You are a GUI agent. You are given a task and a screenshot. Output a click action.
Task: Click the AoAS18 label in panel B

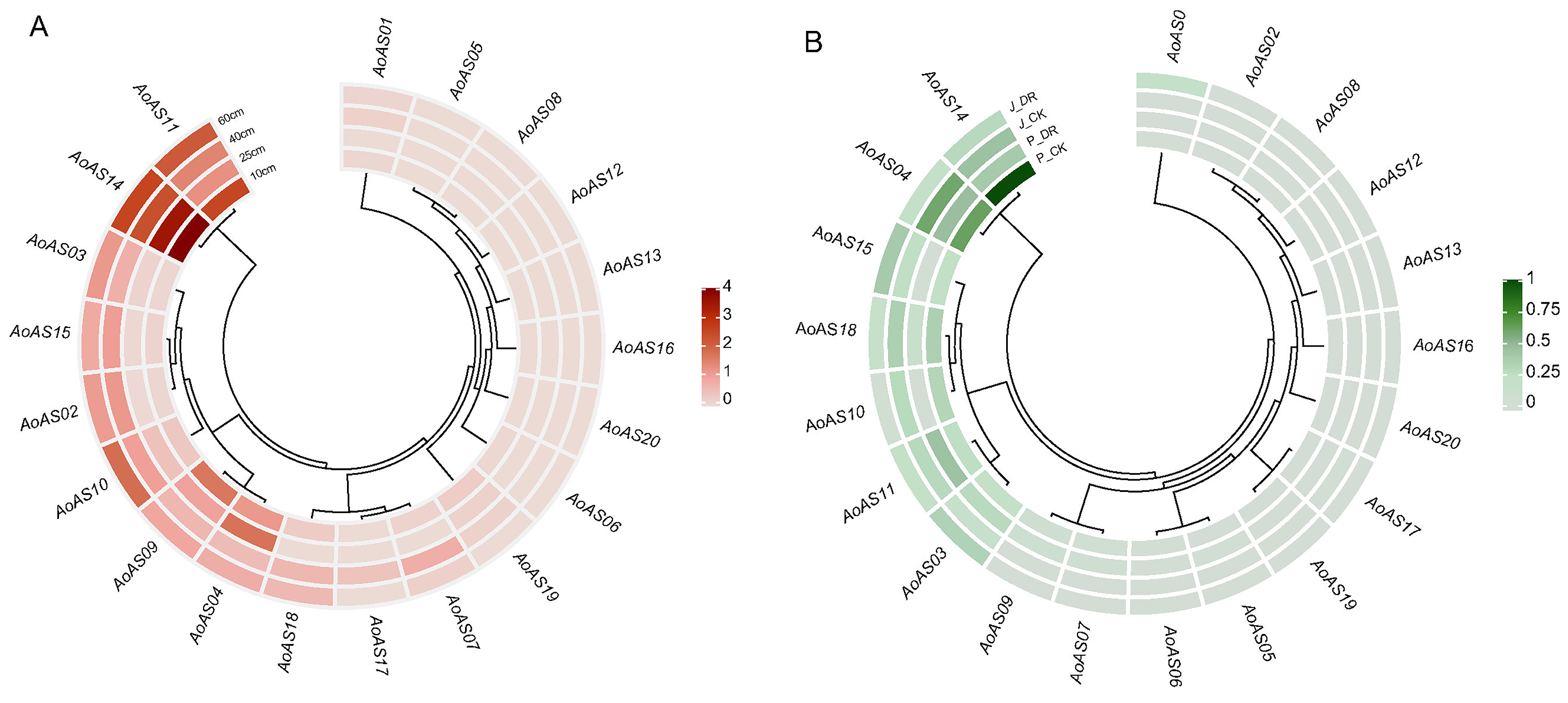pyautogui.click(x=826, y=329)
